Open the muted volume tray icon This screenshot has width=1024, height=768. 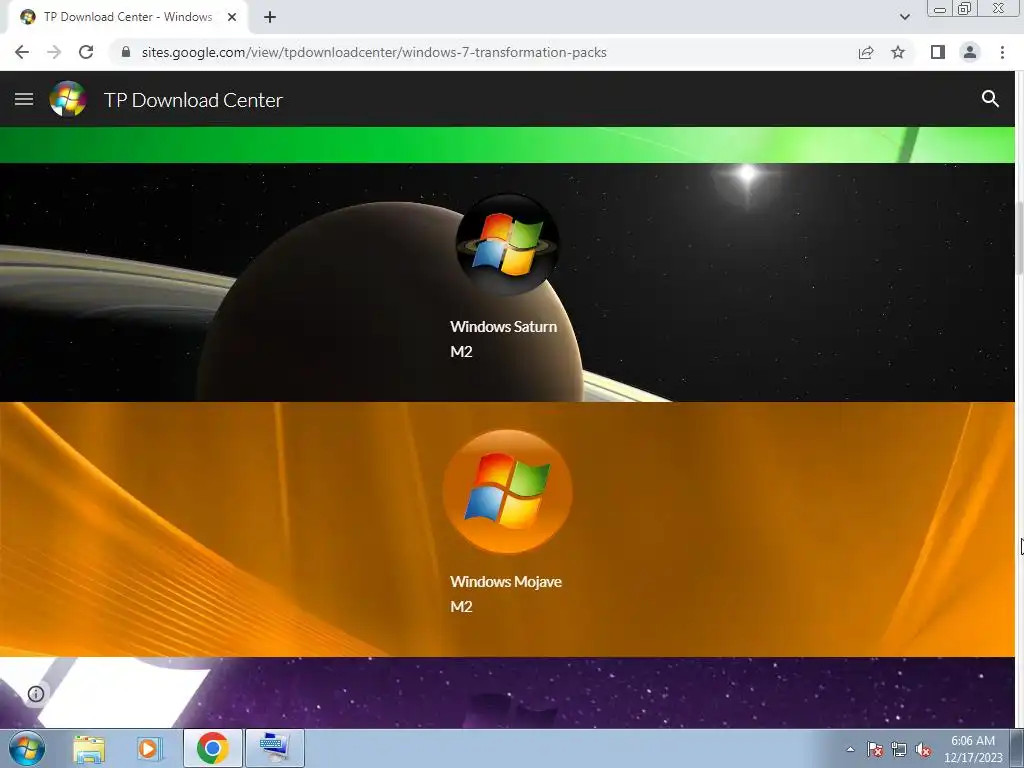pyautogui.click(x=923, y=749)
